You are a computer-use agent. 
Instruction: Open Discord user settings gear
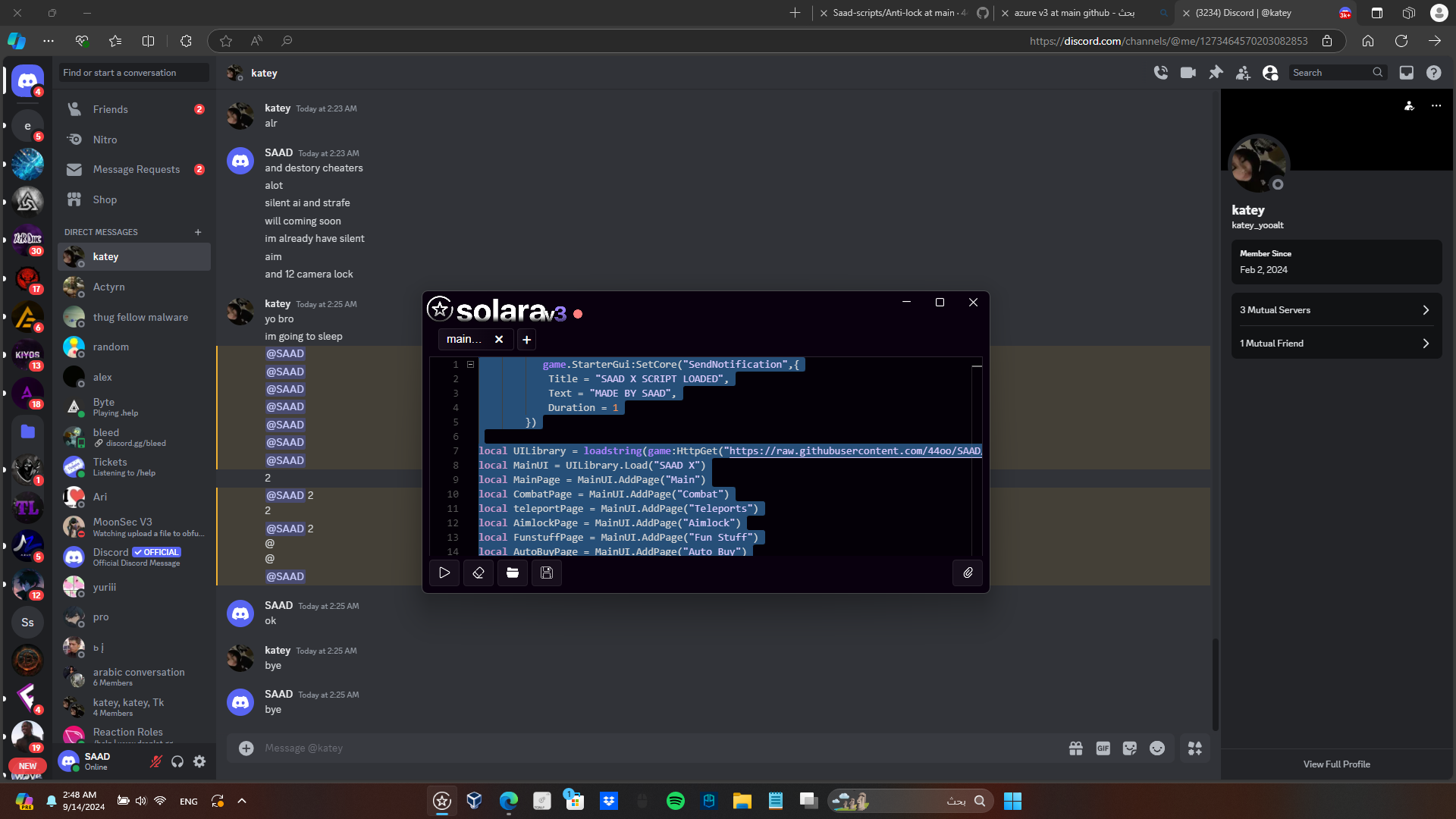[x=199, y=761]
